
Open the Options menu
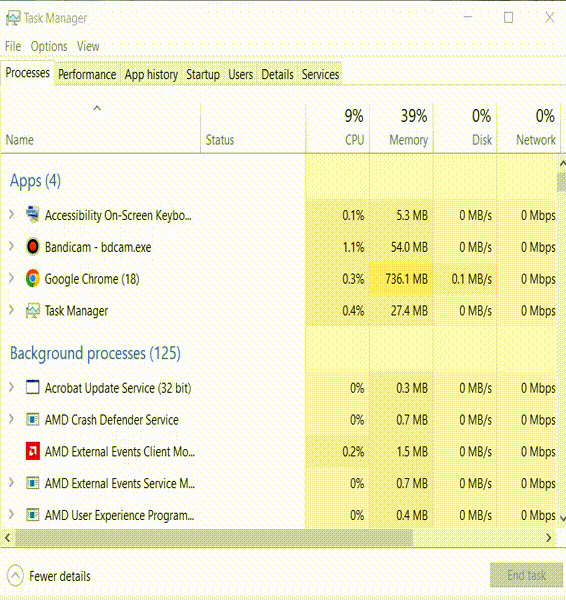point(49,46)
